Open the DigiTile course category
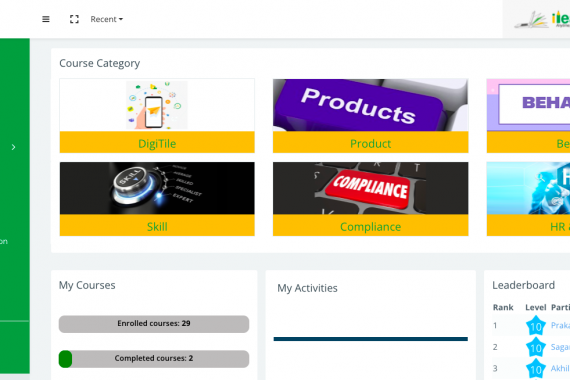 157,144
